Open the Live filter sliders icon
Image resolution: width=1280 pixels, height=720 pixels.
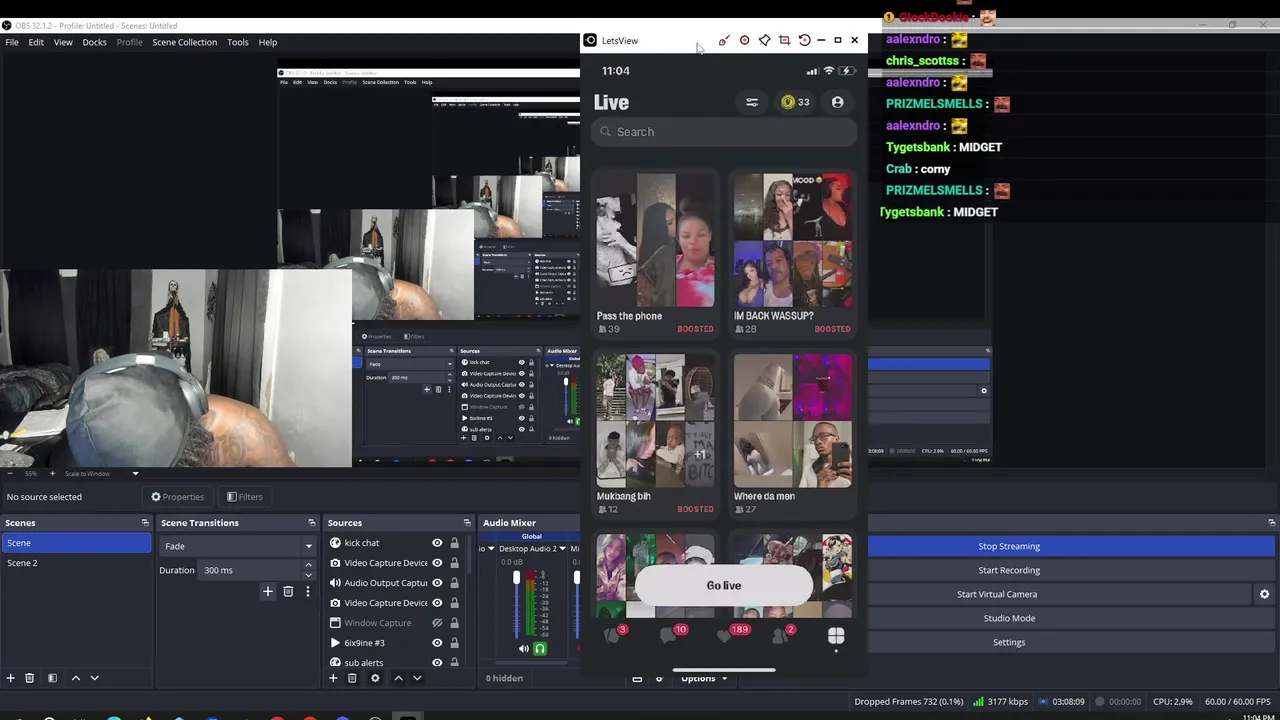pyautogui.click(x=752, y=102)
